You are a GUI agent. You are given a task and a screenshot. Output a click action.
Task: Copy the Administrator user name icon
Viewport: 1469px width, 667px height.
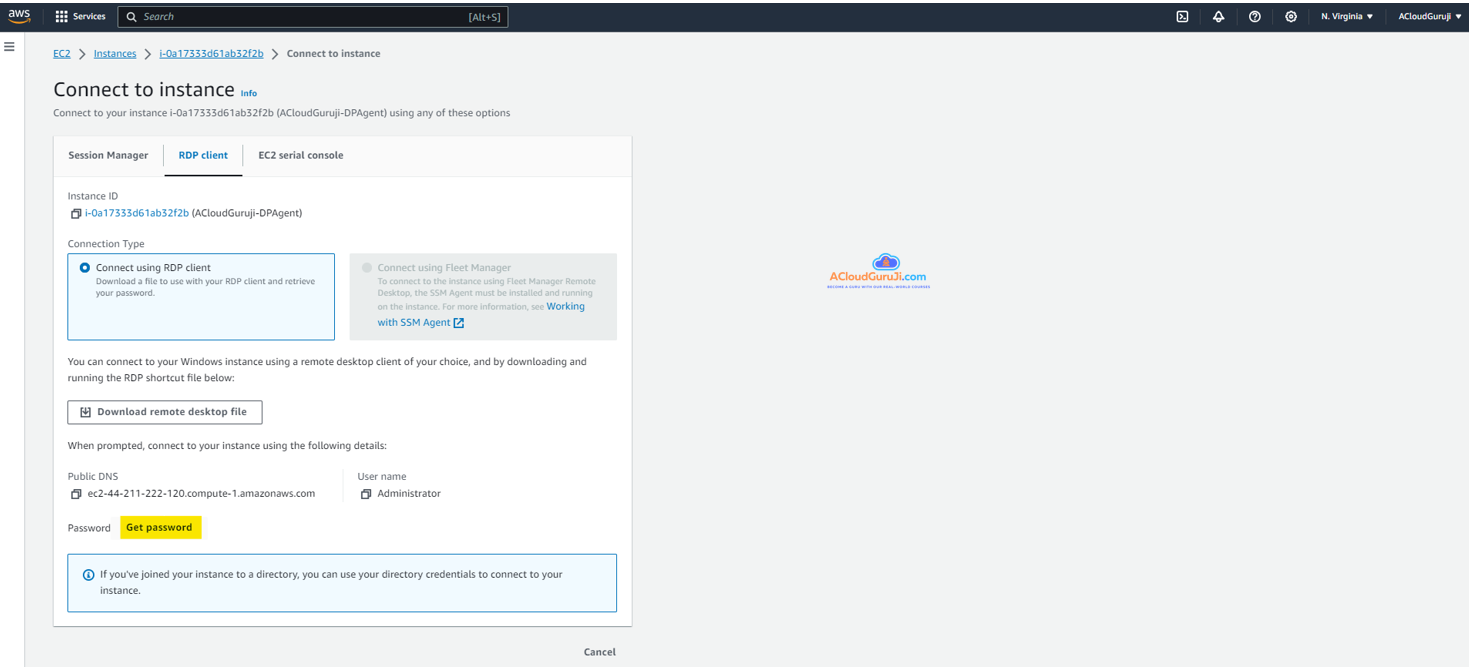point(366,494)
